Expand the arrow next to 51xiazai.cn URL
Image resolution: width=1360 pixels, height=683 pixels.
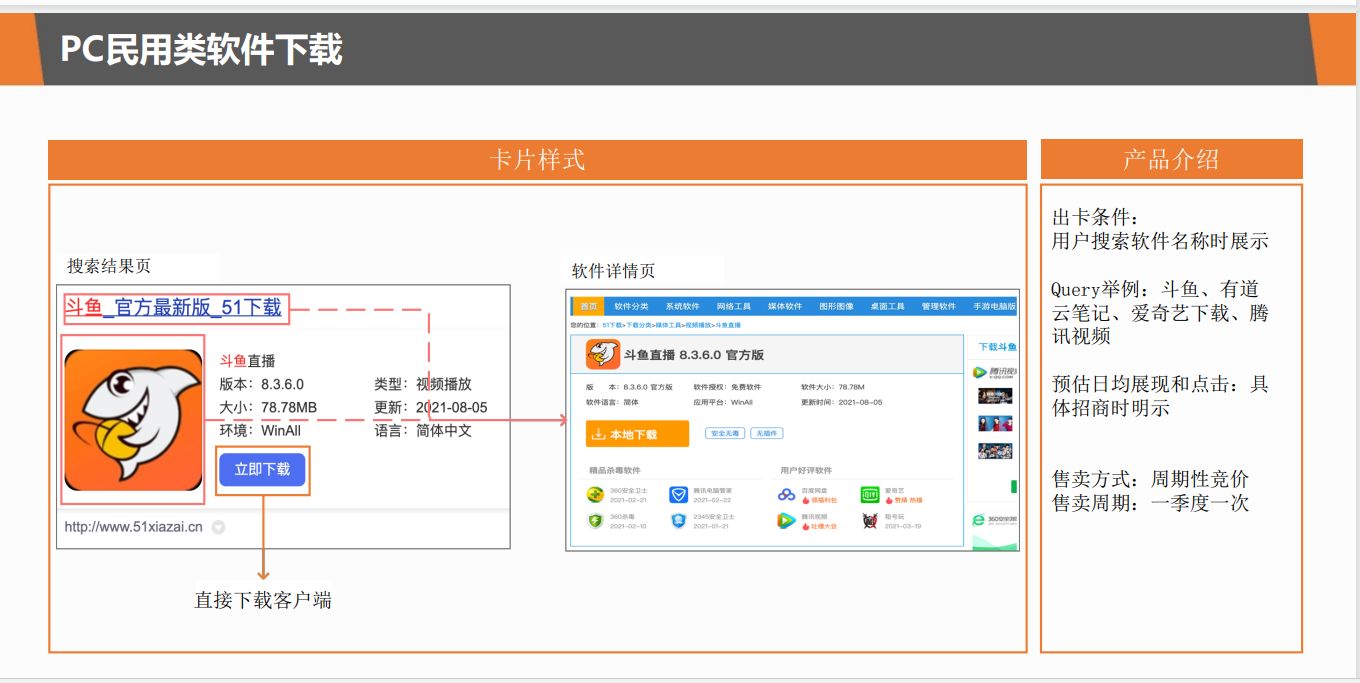[218, 527]
